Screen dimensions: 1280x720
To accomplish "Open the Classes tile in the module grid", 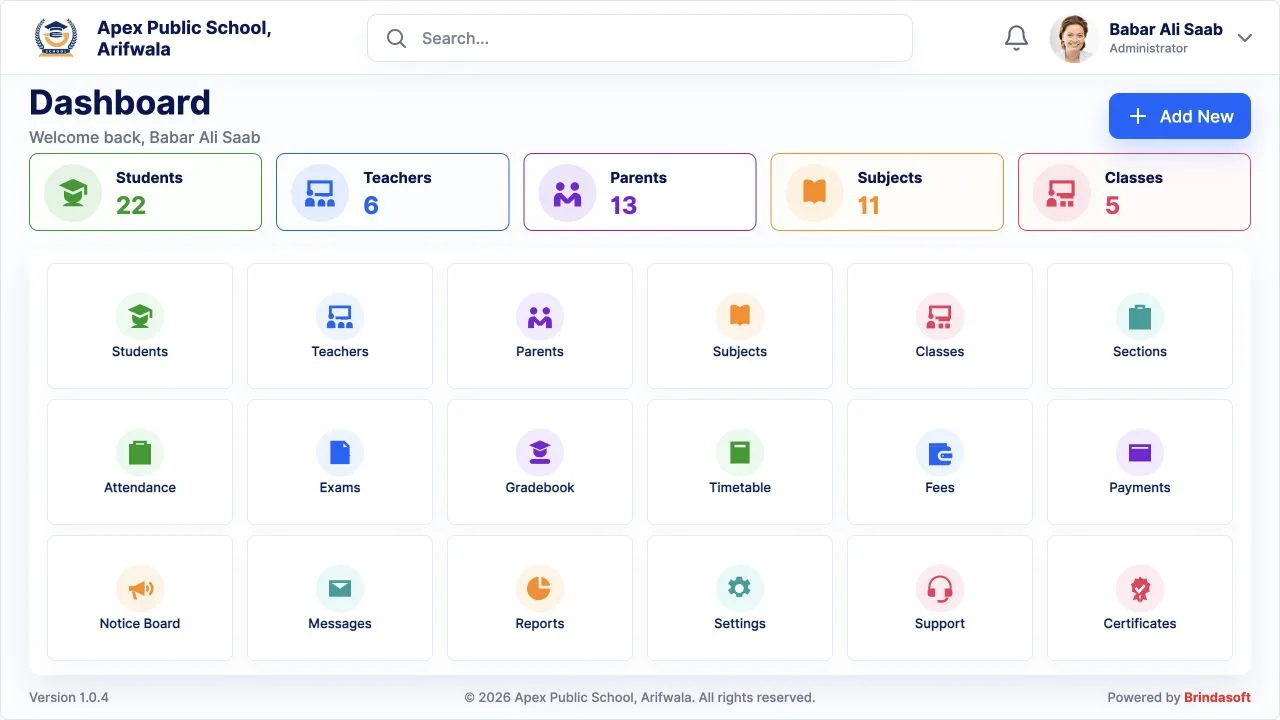I will (x=940, y=326).
